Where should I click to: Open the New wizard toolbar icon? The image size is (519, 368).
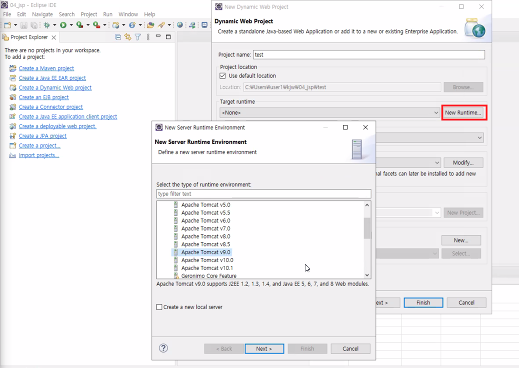7,25
